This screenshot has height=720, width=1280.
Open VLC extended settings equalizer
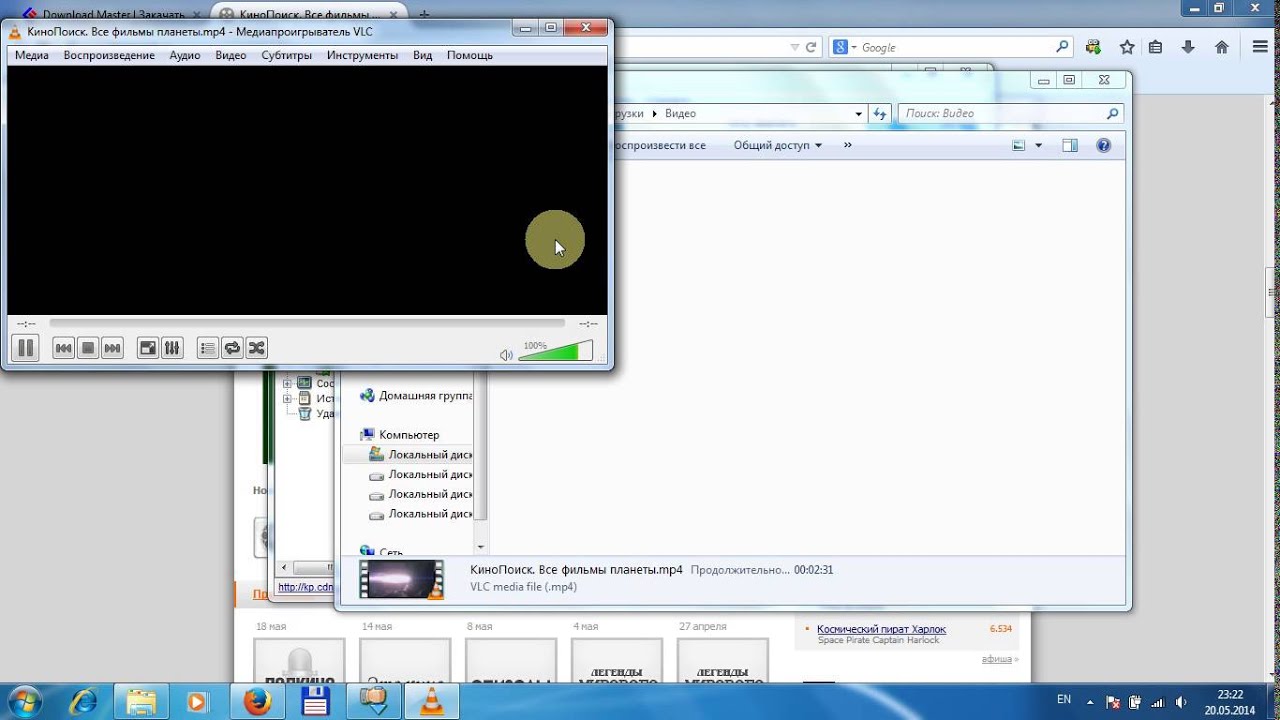click(x=173, y=348)
